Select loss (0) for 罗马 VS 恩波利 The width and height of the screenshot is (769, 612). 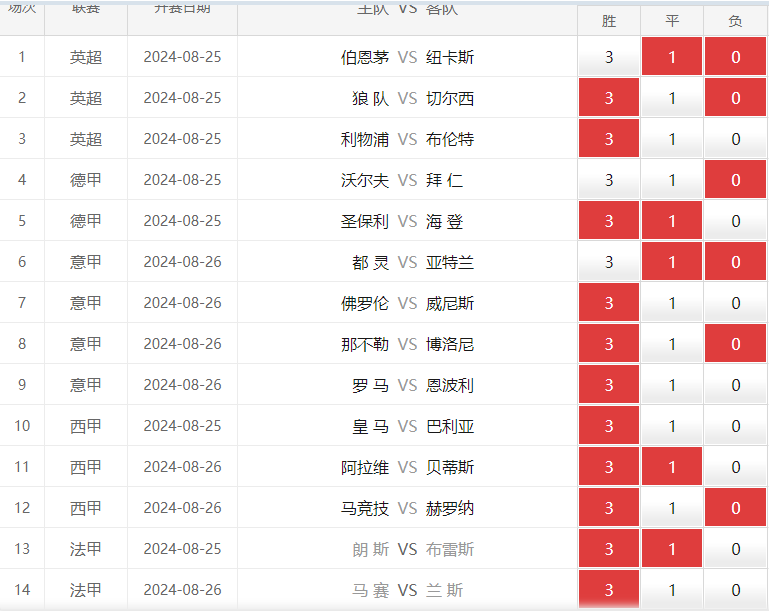pyautogui.click(x=735, y=384)
